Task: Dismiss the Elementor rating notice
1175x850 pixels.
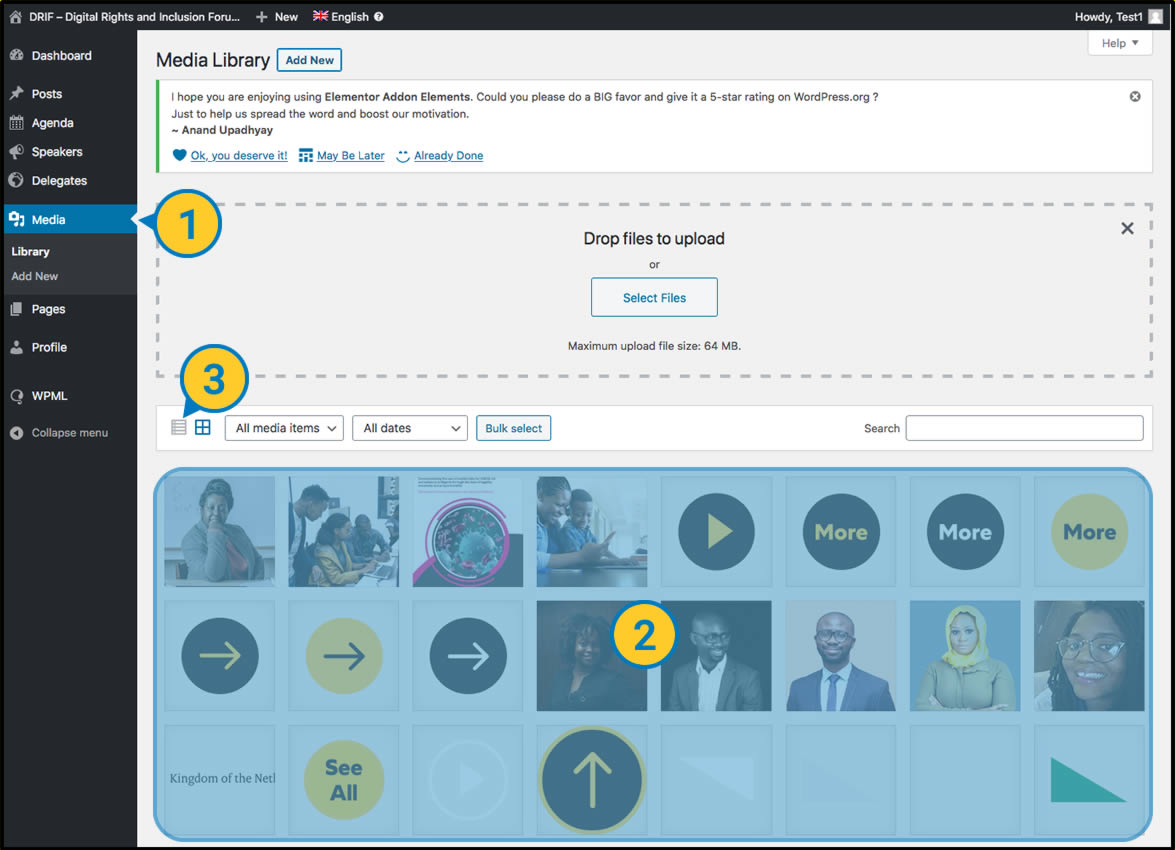Action: coord(1135,97)
